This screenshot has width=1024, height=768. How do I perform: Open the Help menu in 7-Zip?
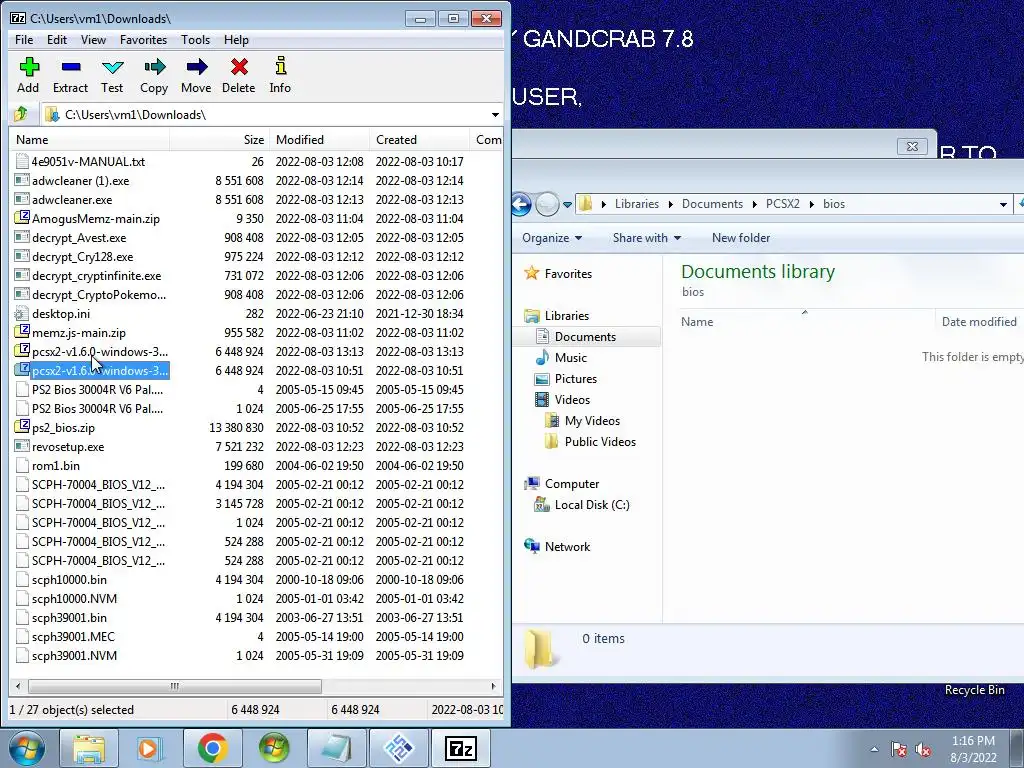tap(236, 40)
